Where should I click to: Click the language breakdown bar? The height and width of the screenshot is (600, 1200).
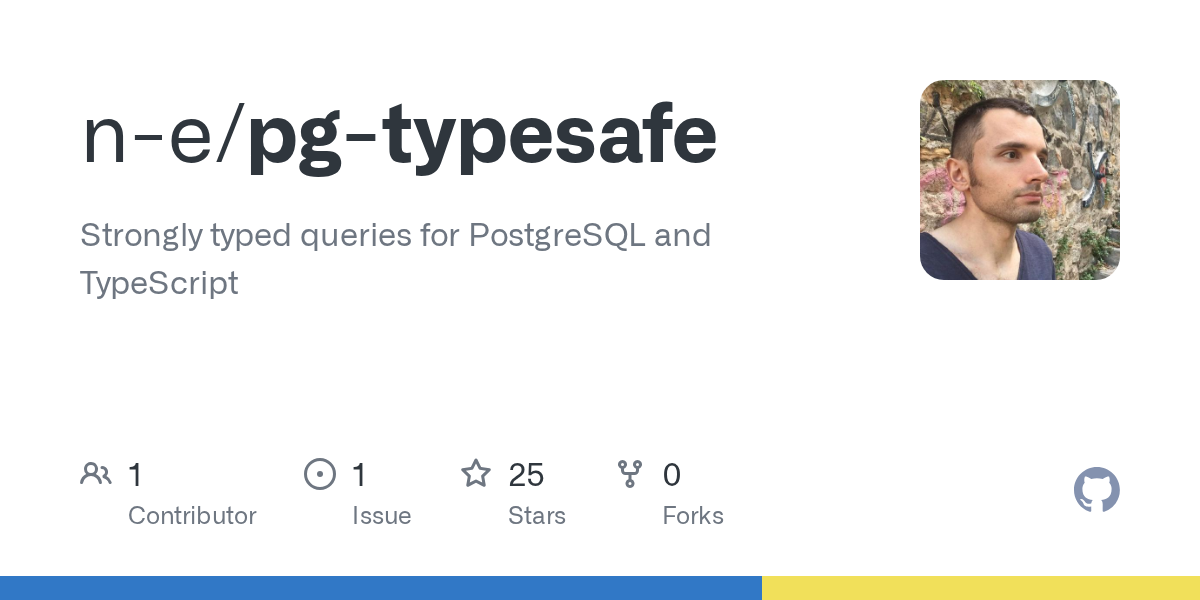pos(600,588)
